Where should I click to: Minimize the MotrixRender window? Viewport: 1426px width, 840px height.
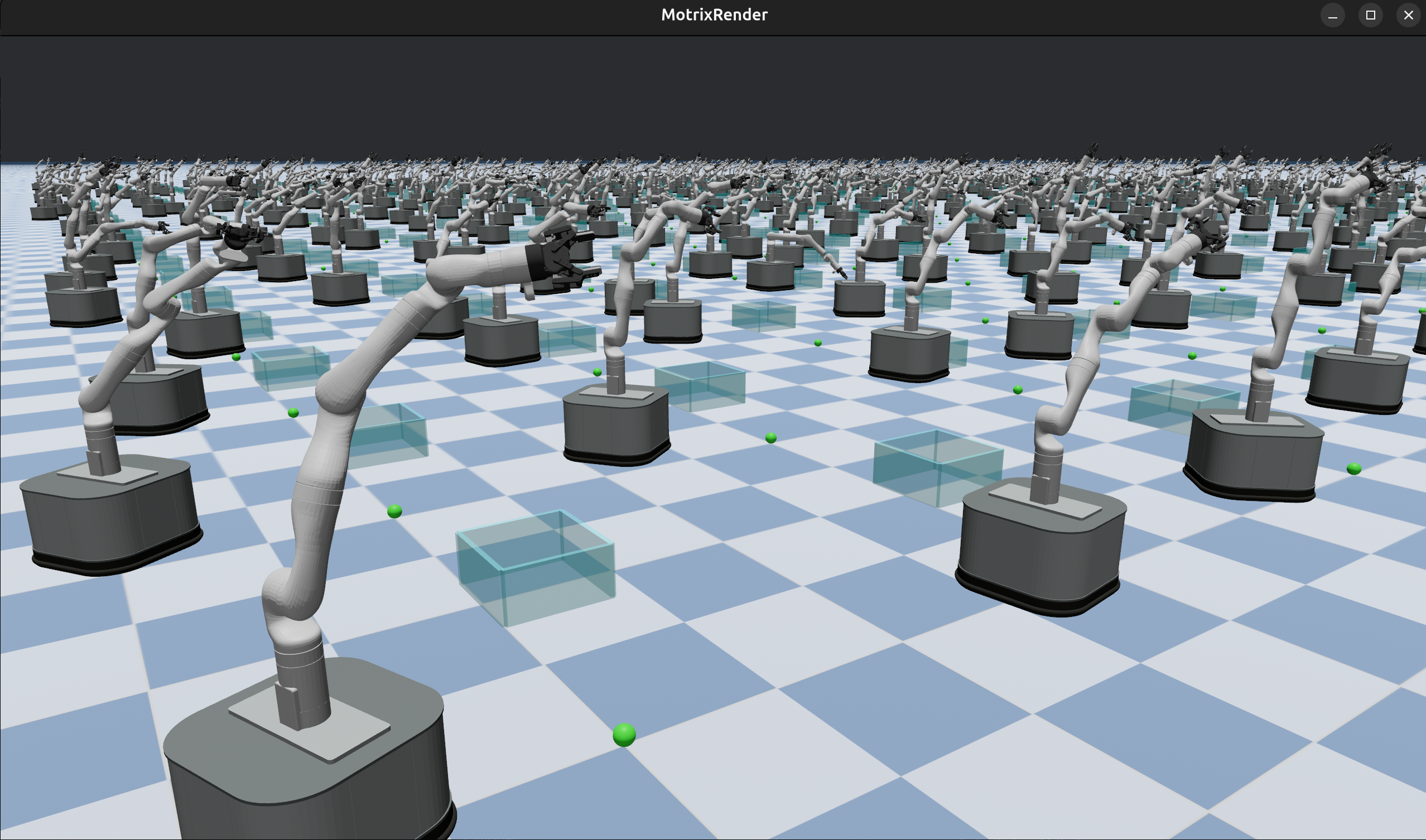click(x=1332, y=15)
